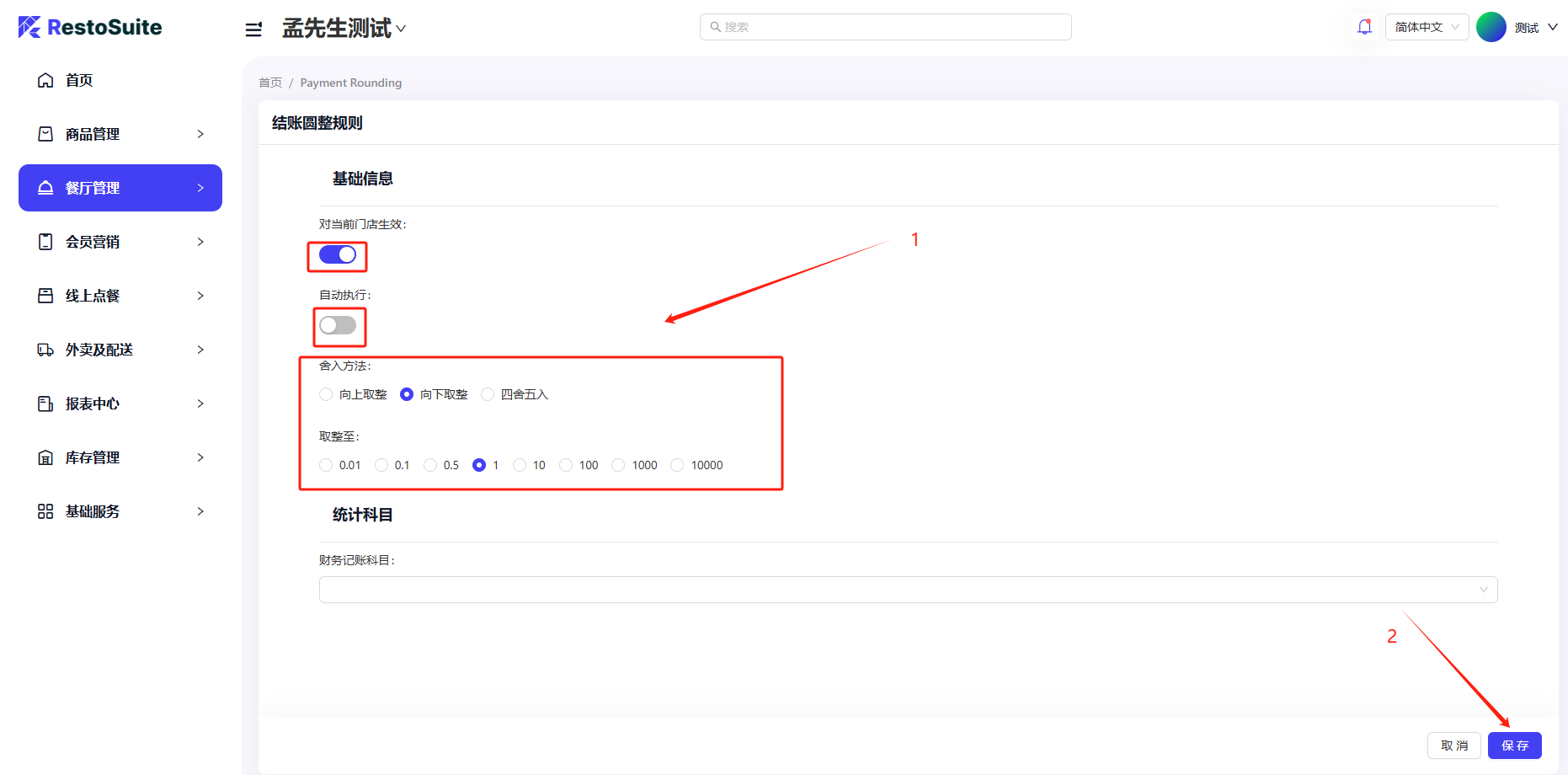Open the 会员营销 menu item

point(120,242)
